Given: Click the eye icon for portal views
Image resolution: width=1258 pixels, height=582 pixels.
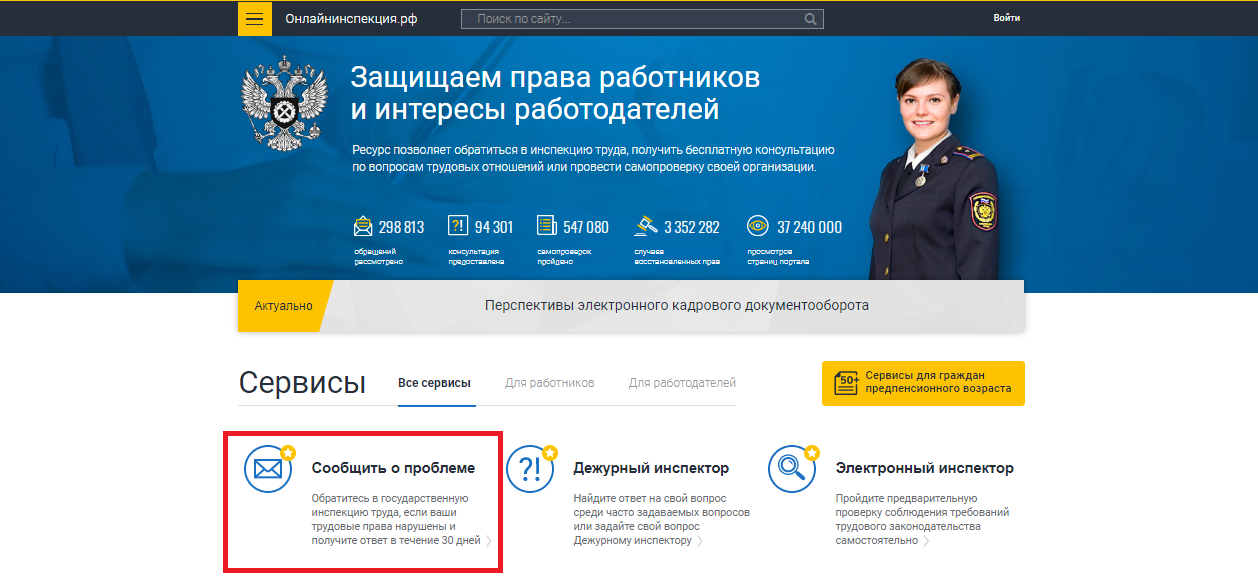Looking at the screenshot, I should (758, 226).
